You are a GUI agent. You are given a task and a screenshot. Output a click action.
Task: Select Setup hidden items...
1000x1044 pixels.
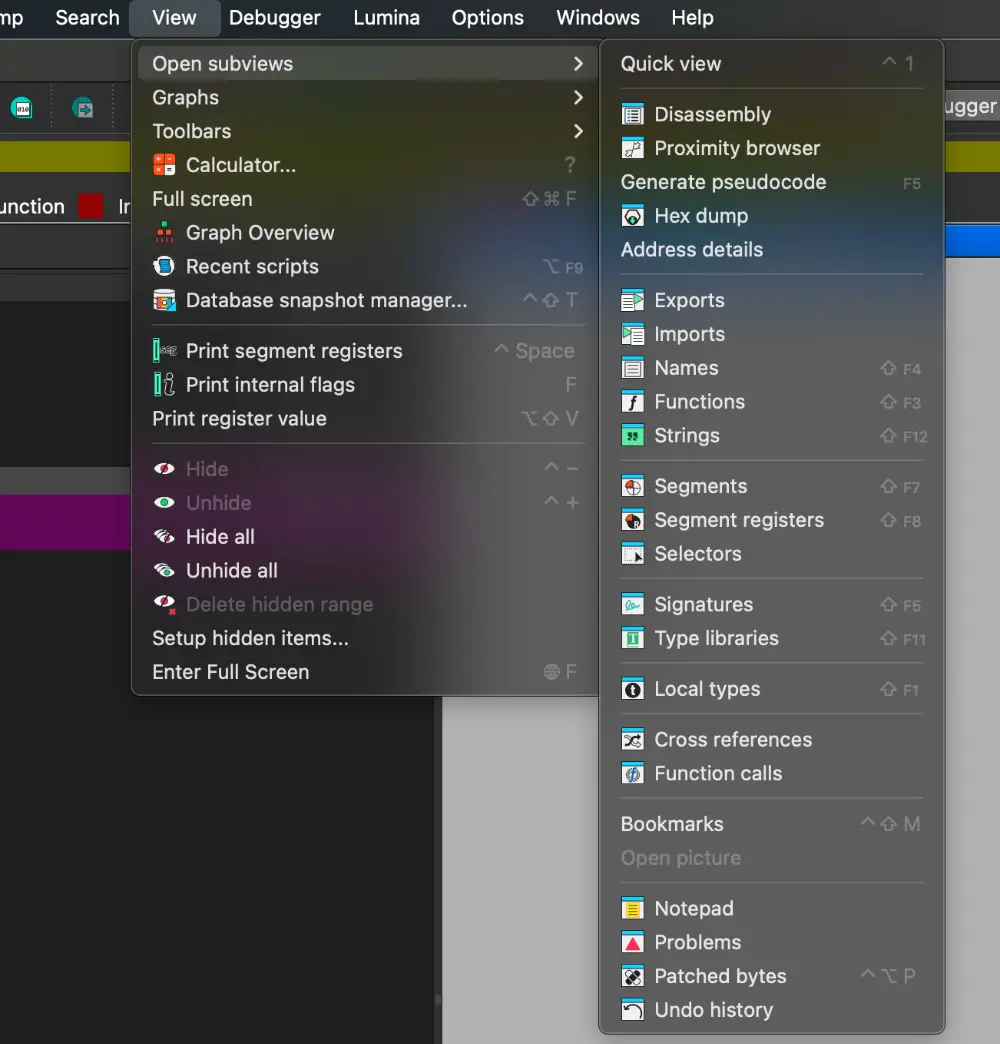coord(250,638)
